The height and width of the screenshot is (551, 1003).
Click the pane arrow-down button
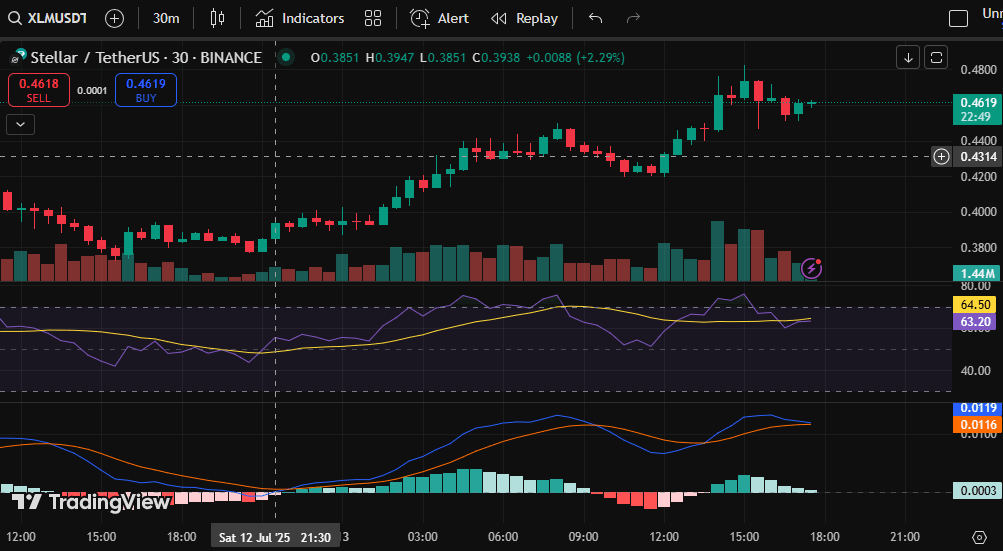[908, 57]
